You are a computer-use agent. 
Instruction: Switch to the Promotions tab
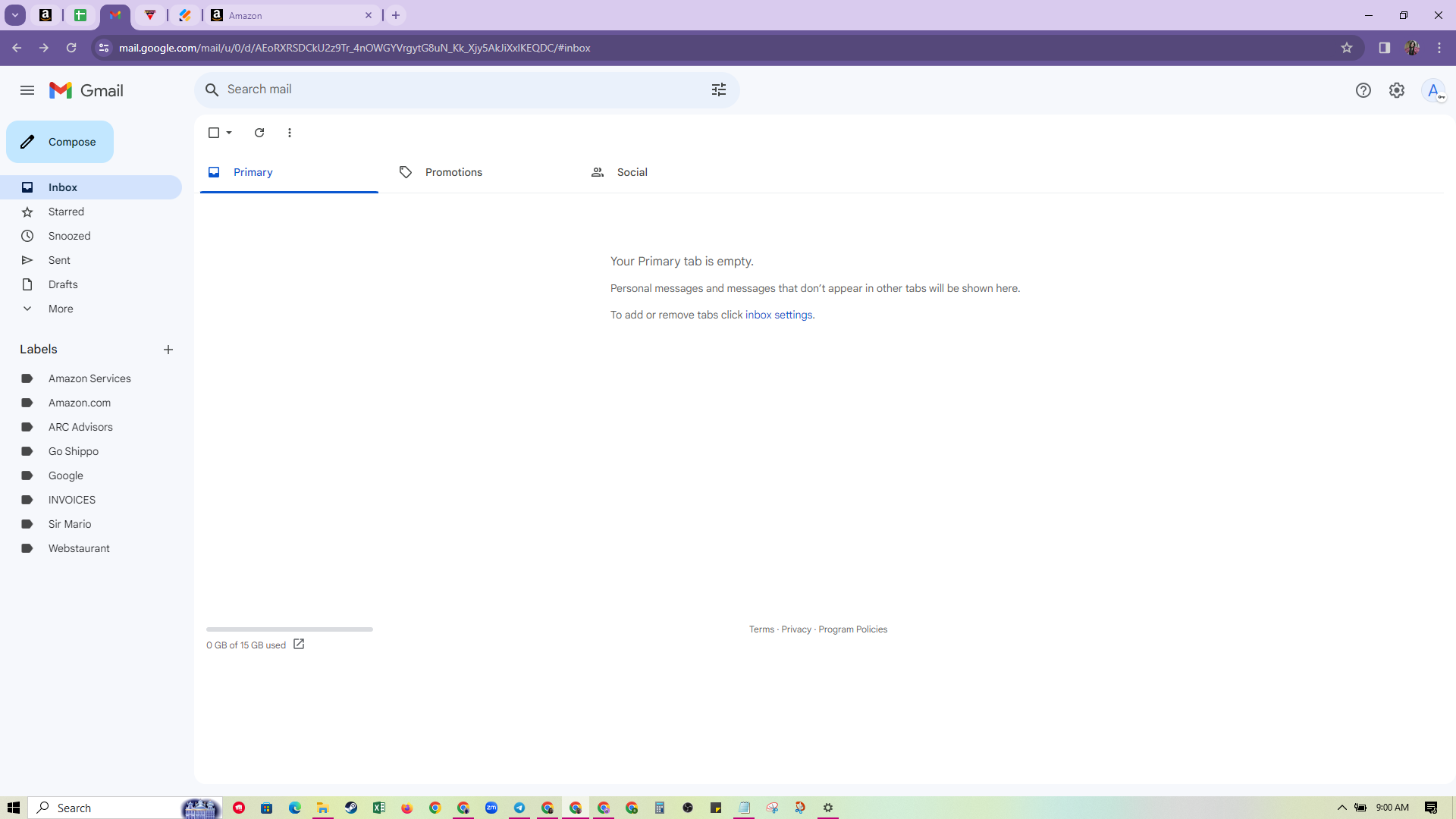480,172
